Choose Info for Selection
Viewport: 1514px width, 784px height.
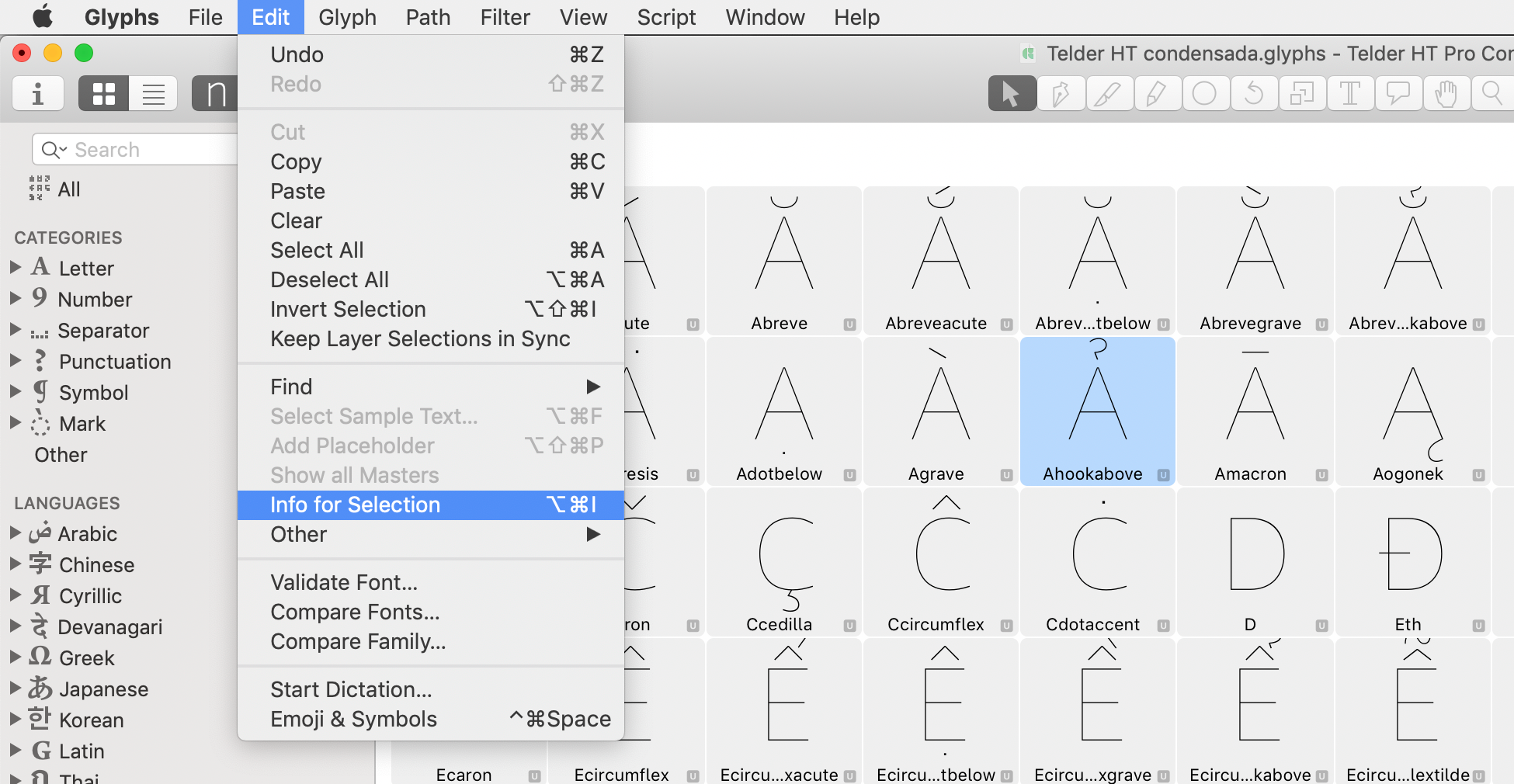click(x=431, y=505)
